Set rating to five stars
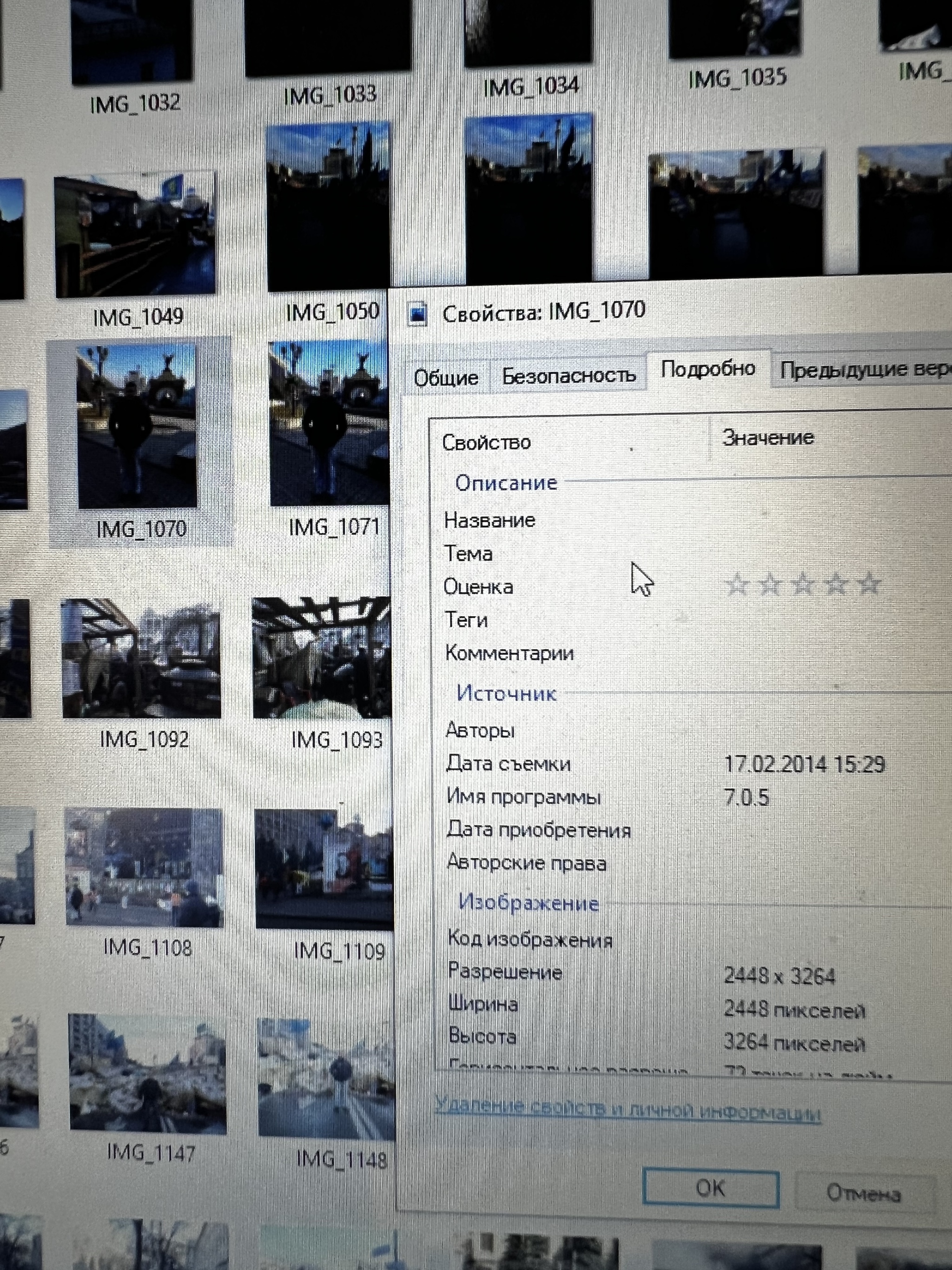The width and height of the screenshot is (952, 1270). (x=870, y=584)
